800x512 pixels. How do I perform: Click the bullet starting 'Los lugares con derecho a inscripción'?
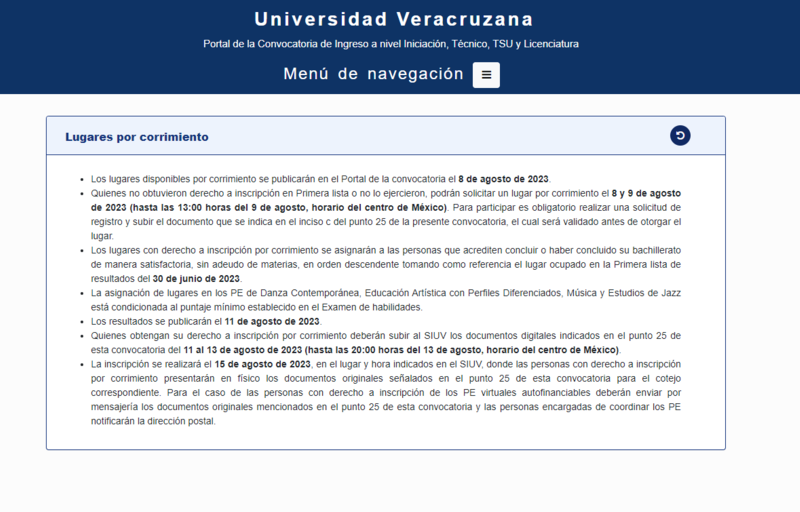[x=386, y=265]
